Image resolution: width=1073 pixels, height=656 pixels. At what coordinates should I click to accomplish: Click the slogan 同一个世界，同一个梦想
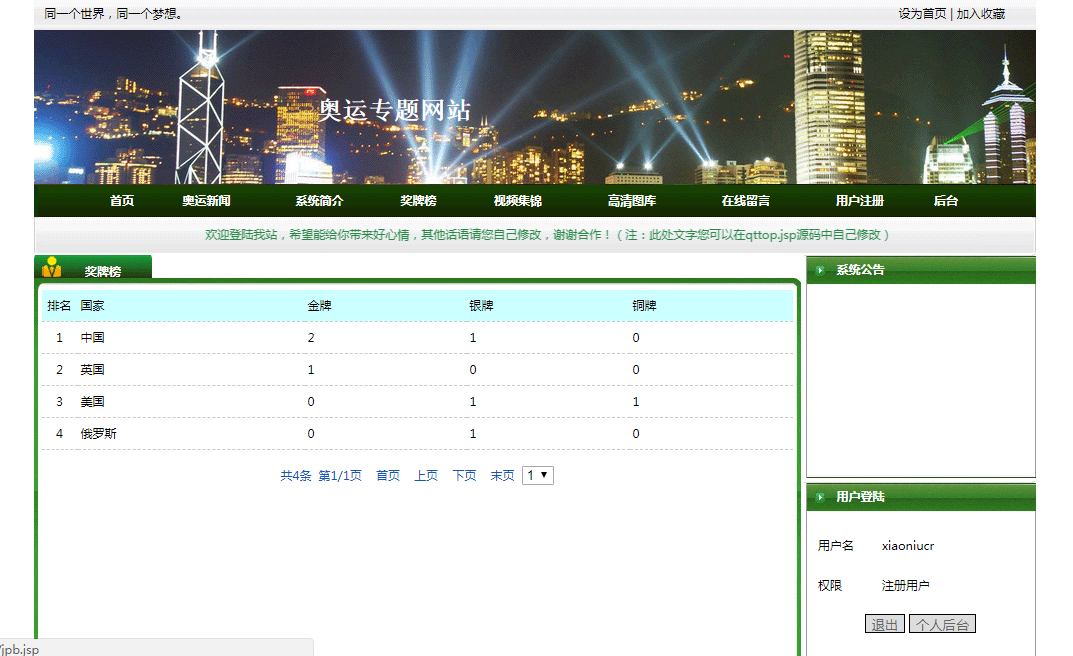(x=113, y=14)
